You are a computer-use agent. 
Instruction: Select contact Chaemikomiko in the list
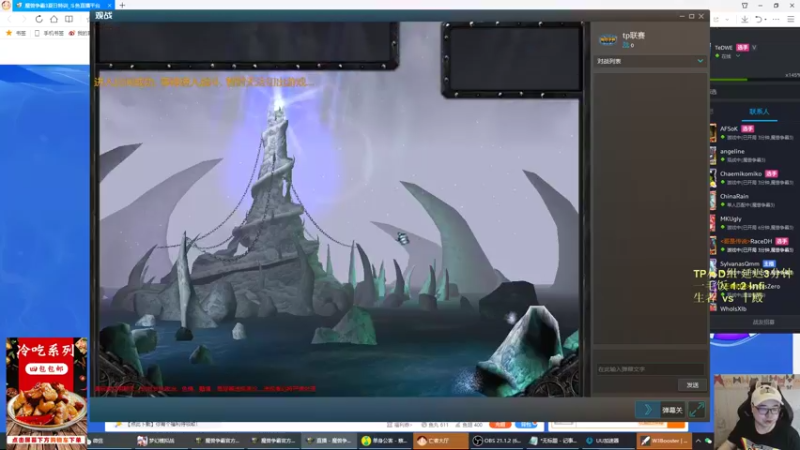pyautogui.click(x=753, y=178)
